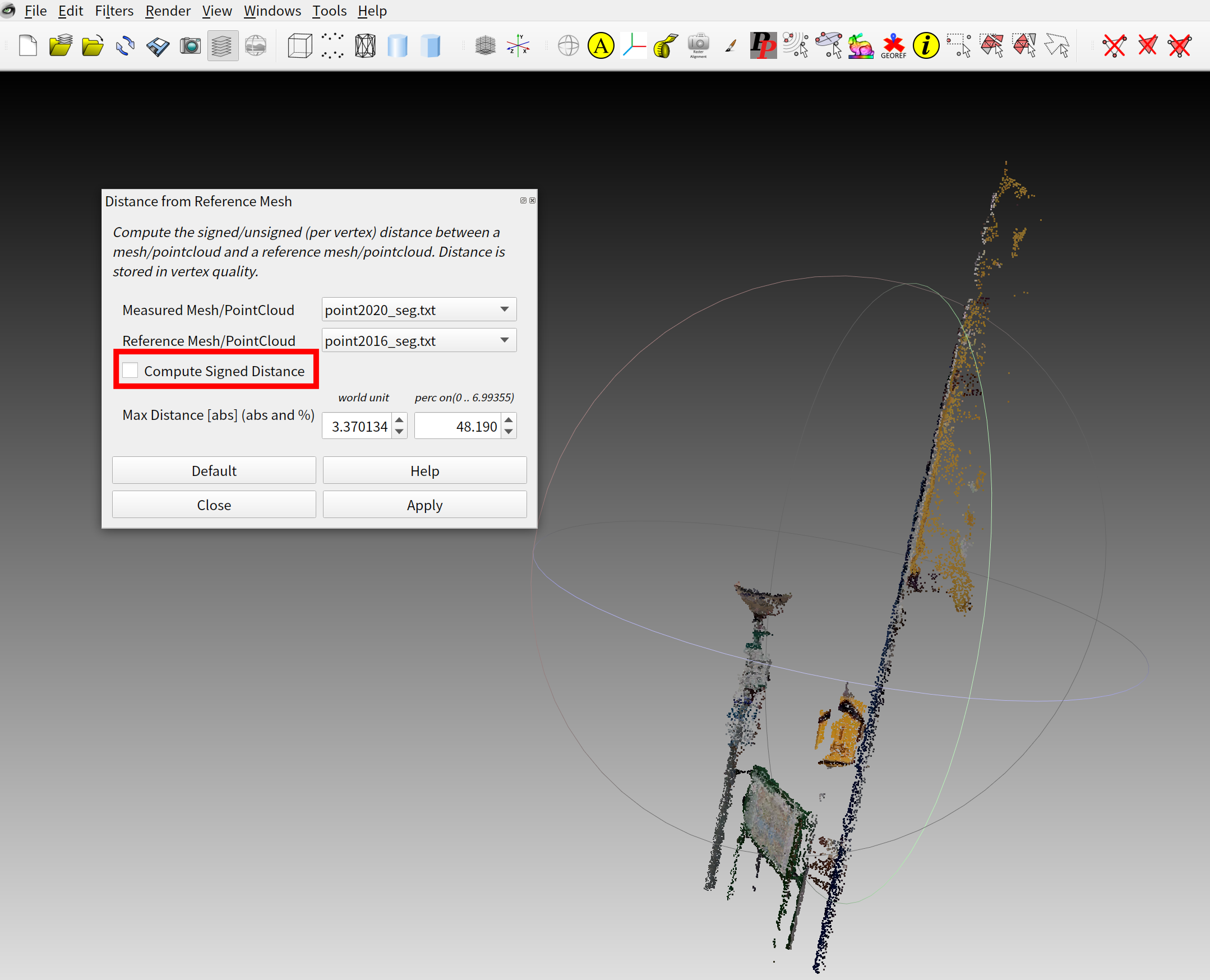Toggle the Show Axis icon
The height and width of the screenshot is (980, 1210).
click(518, 46)
